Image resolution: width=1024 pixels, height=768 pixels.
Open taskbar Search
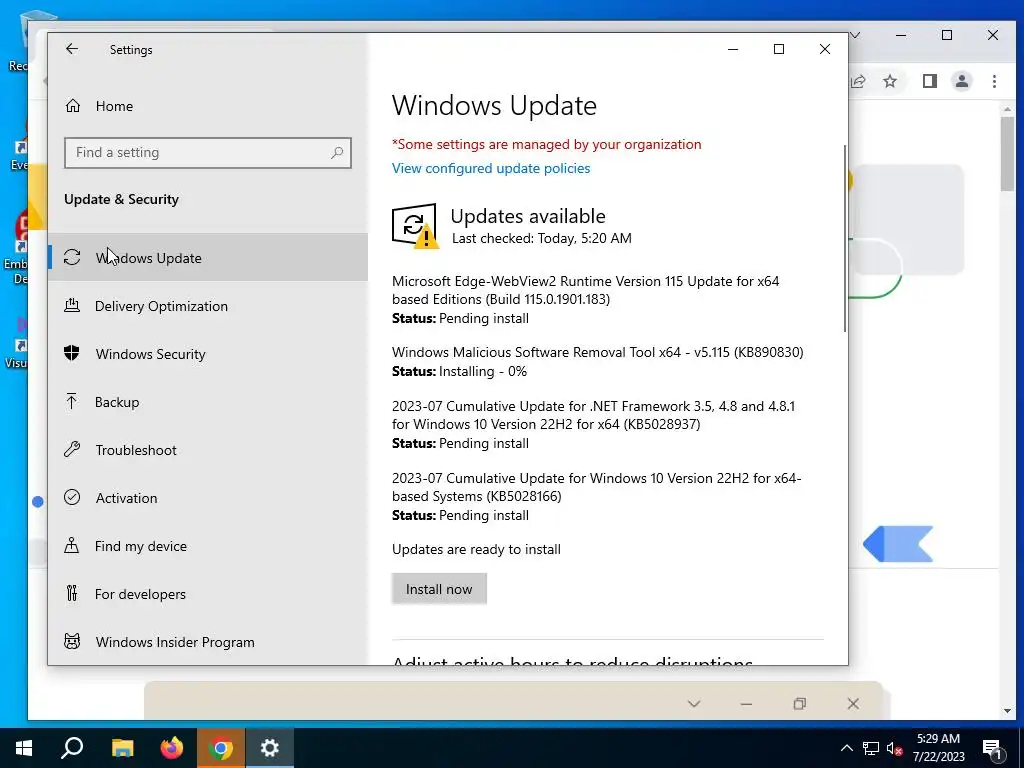72,748
